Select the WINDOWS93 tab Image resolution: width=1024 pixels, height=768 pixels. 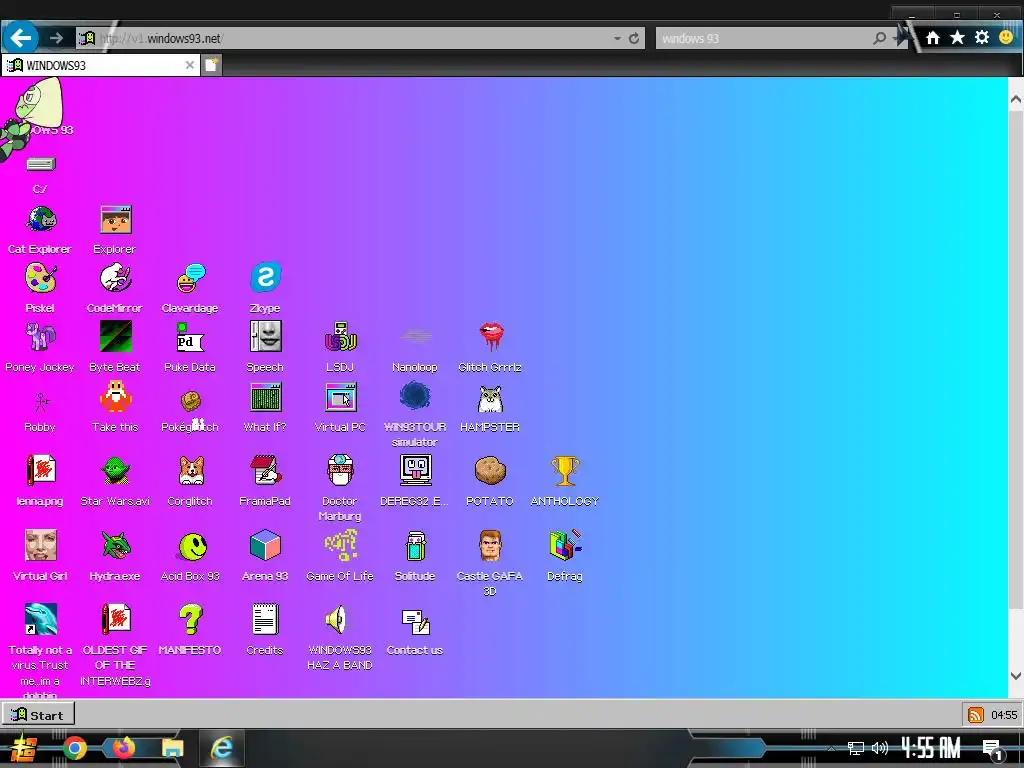tap(101, 65)
